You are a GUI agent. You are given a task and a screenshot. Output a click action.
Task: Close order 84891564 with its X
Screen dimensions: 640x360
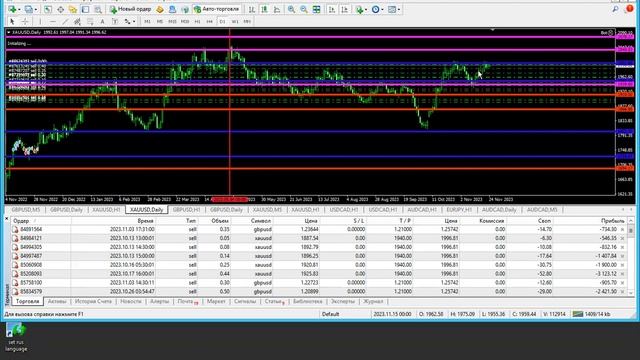622,229
